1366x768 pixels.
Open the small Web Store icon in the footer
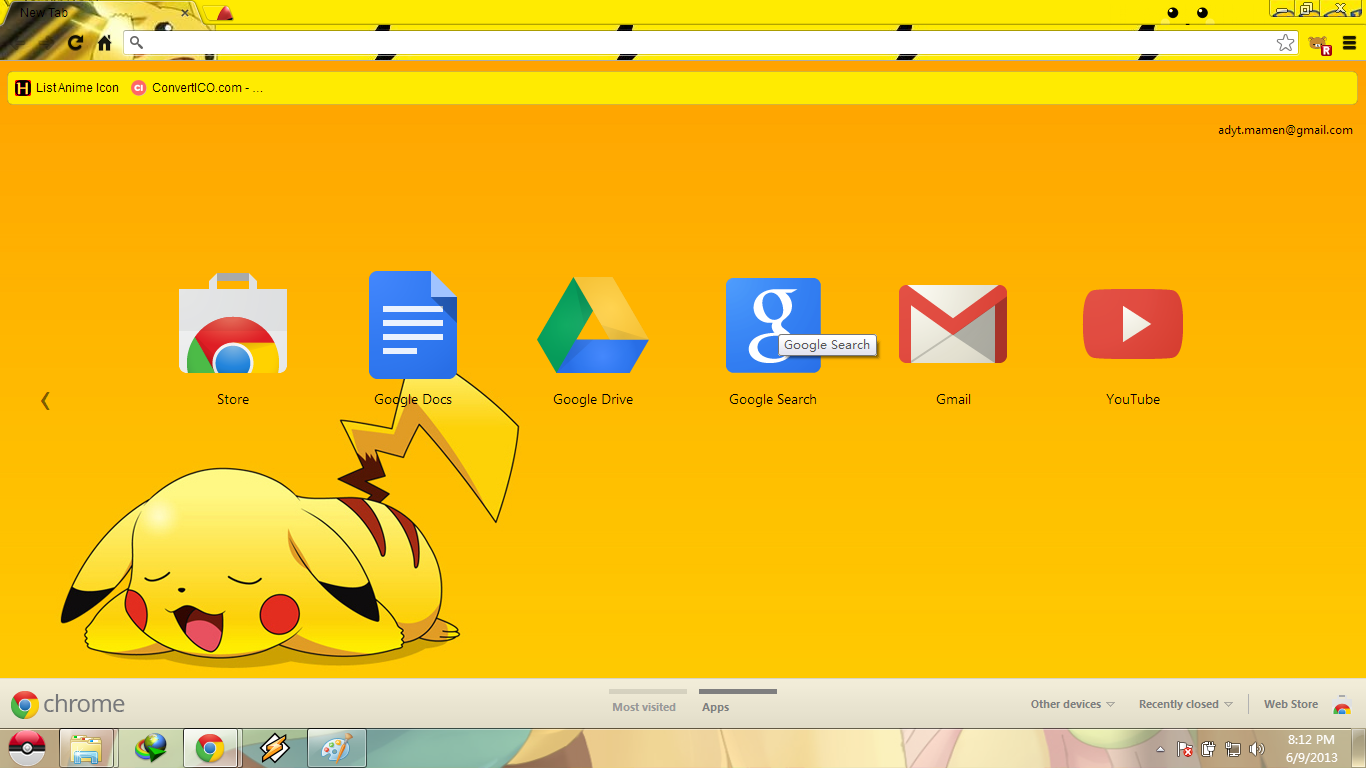(1342, 705)
